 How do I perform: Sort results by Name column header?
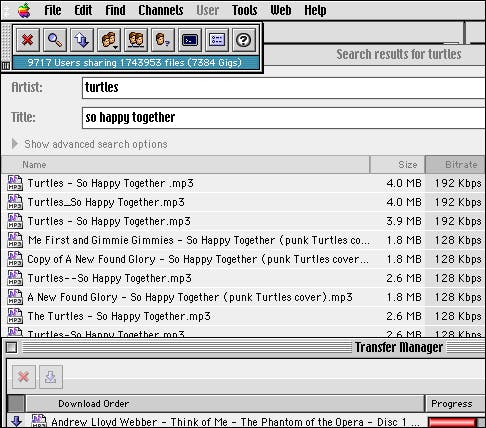[x=185, y=165]
